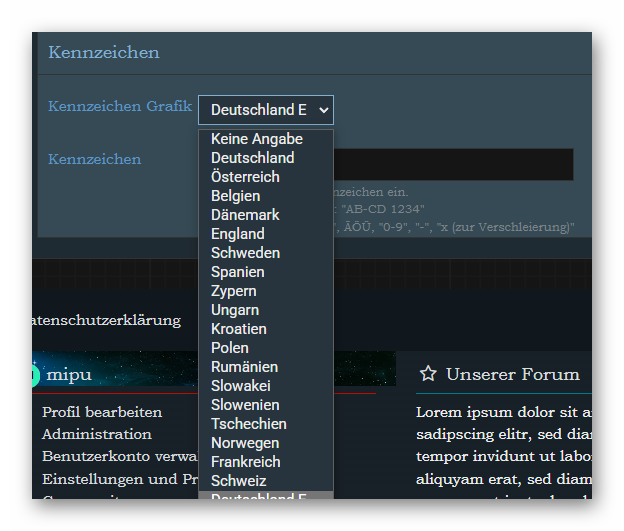Screen dimensions: 624x531
Task: Open the Datenschutzerklärung footer link
Action: (107, 320)
